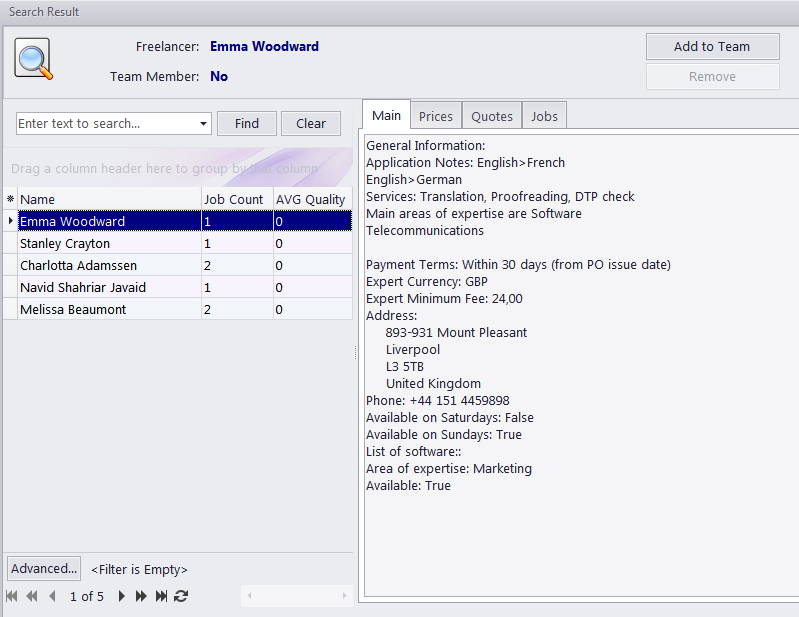The height and width of the screenshot is (617, 799).
Task: Sort by the Name column header
Action: [110, 199]
